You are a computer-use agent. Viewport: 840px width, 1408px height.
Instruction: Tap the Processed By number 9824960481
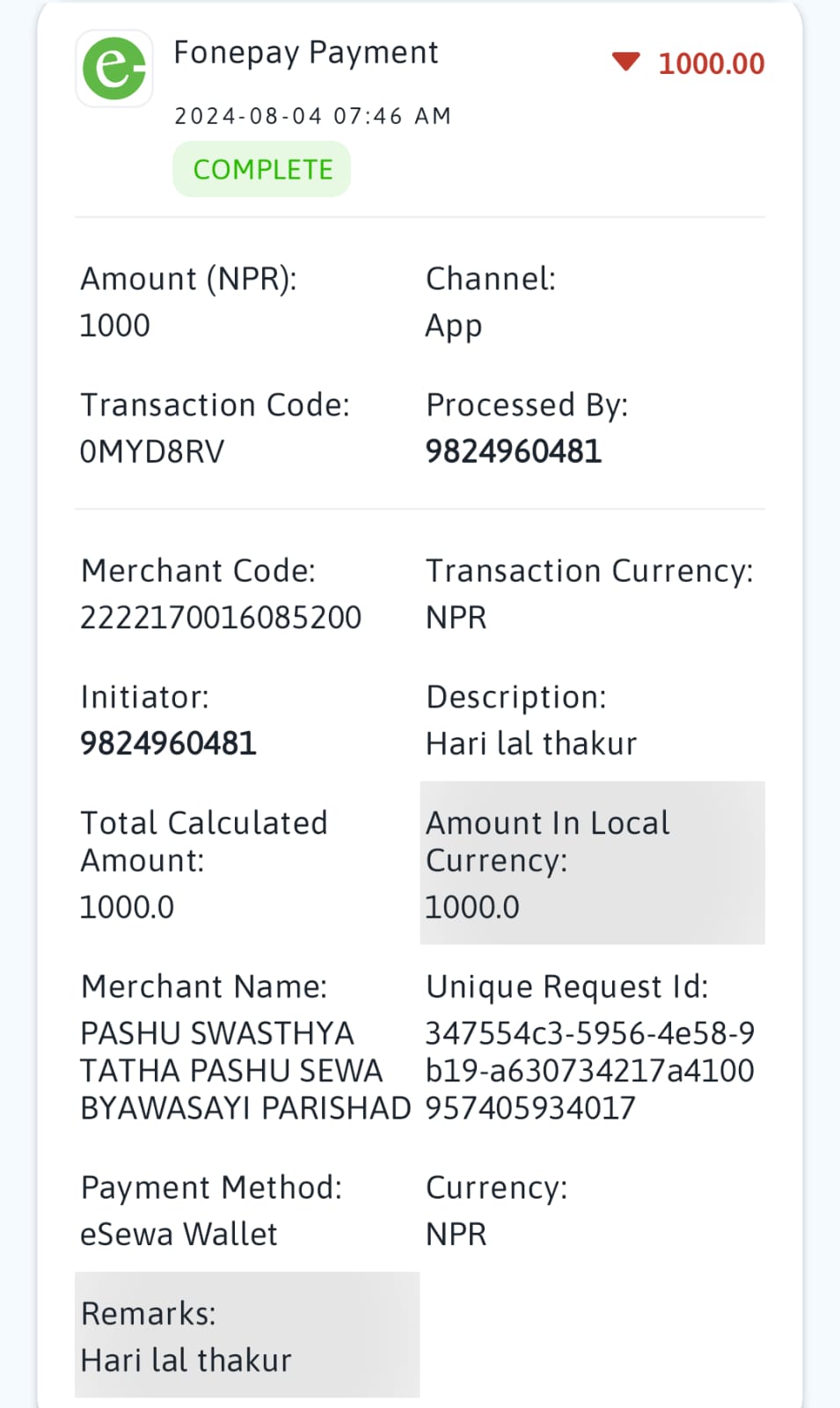[514, 451]
